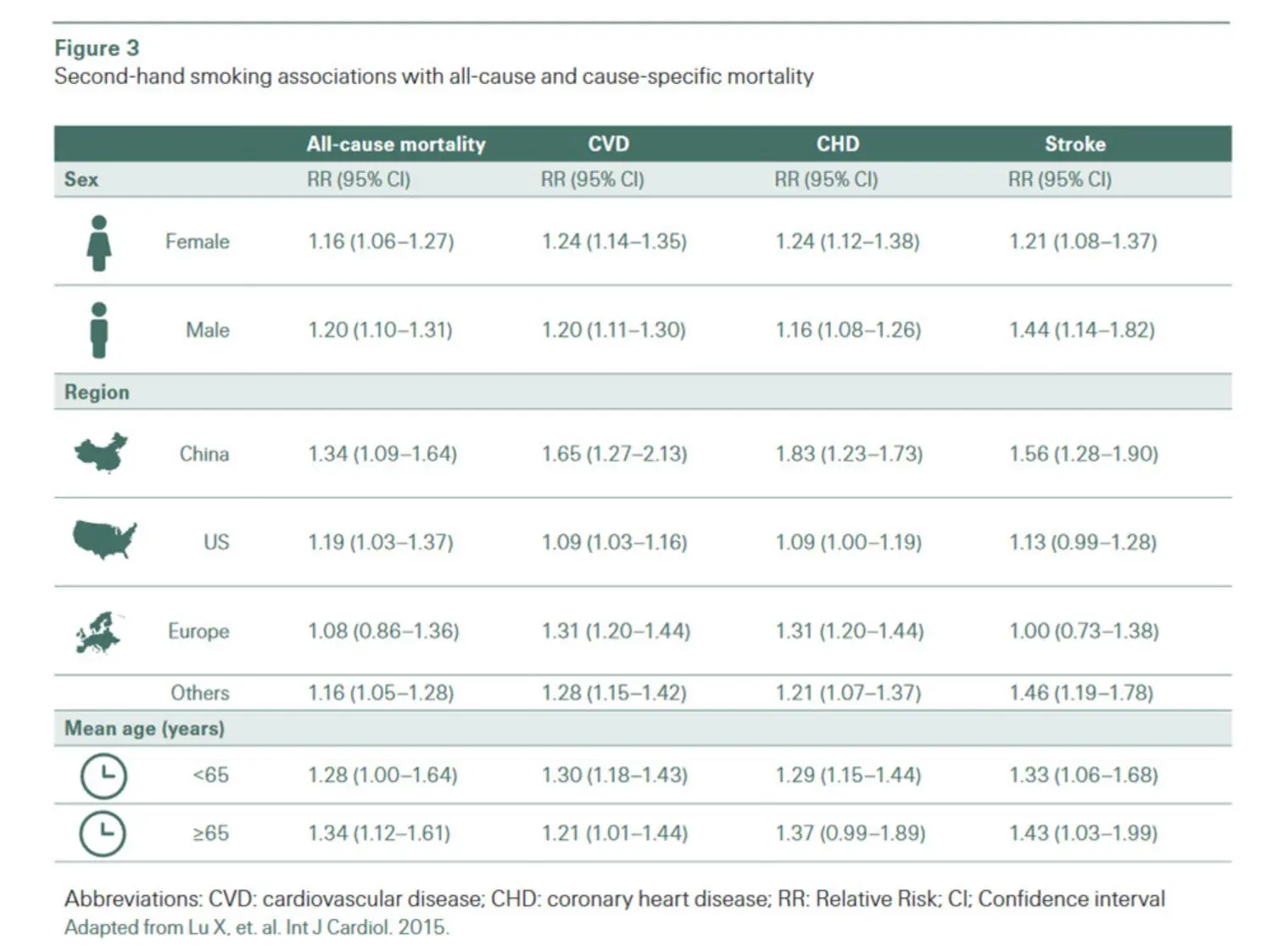The width and height of the screenshot is (1272, 952).
Task: Switch to the Stroke column tab
Action: pos(1075,143)
